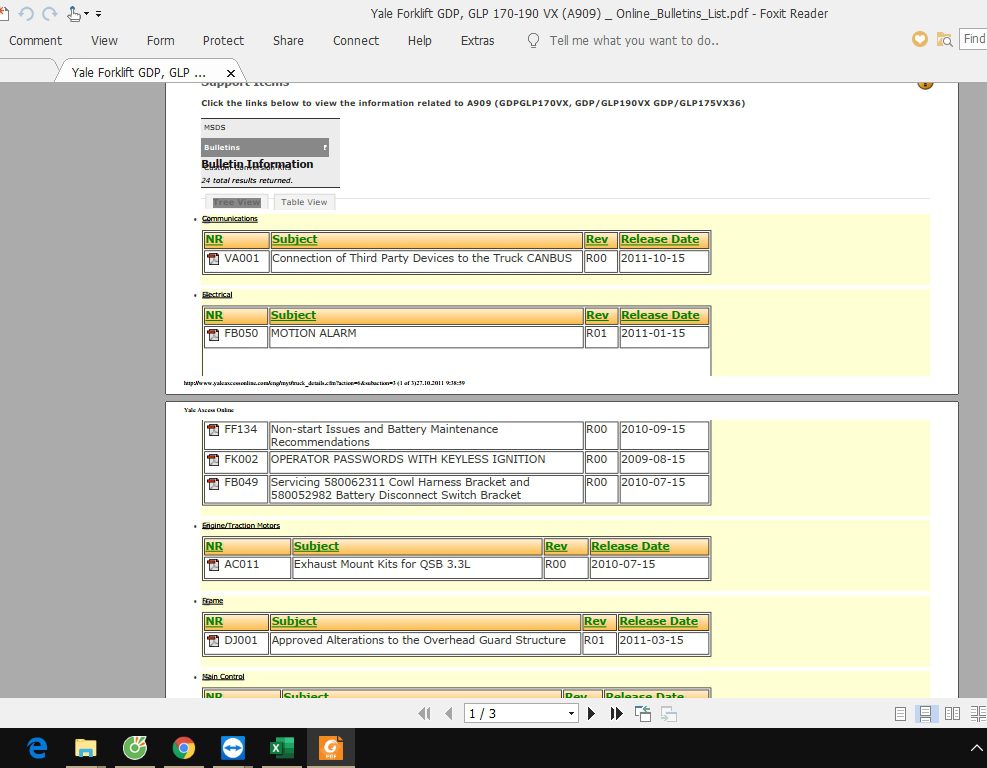Click the Main Control category link
987x768 pixels.
(223, 677)
